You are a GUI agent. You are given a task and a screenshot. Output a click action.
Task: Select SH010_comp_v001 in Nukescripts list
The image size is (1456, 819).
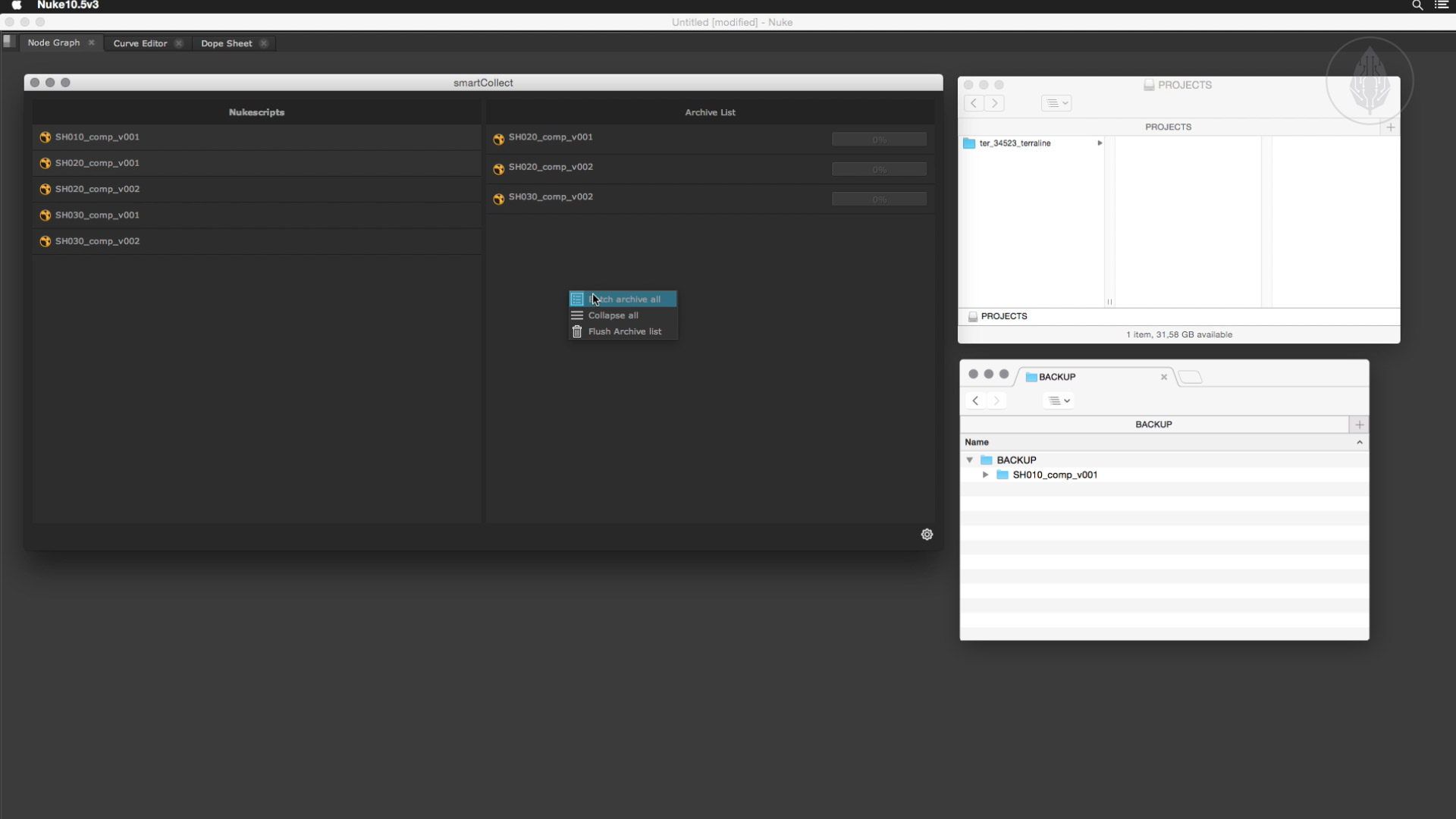tap(257, 137)
